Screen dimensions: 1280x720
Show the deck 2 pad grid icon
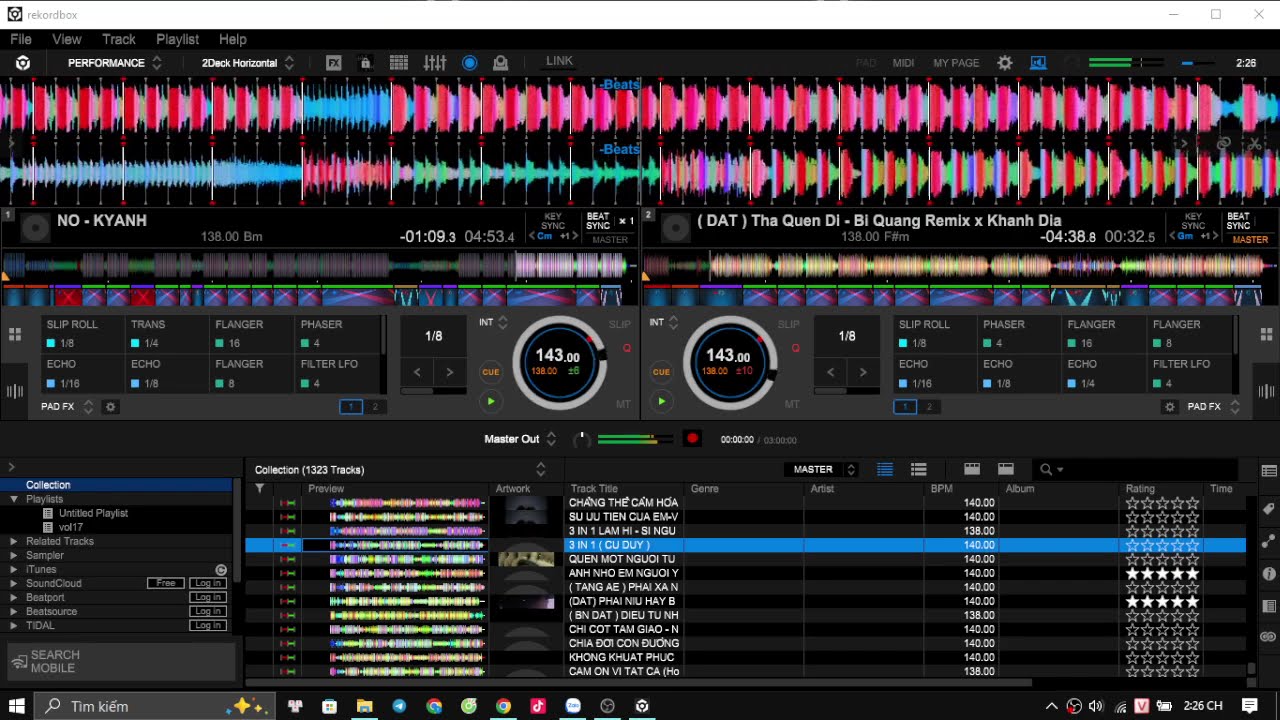[1266, 334]
